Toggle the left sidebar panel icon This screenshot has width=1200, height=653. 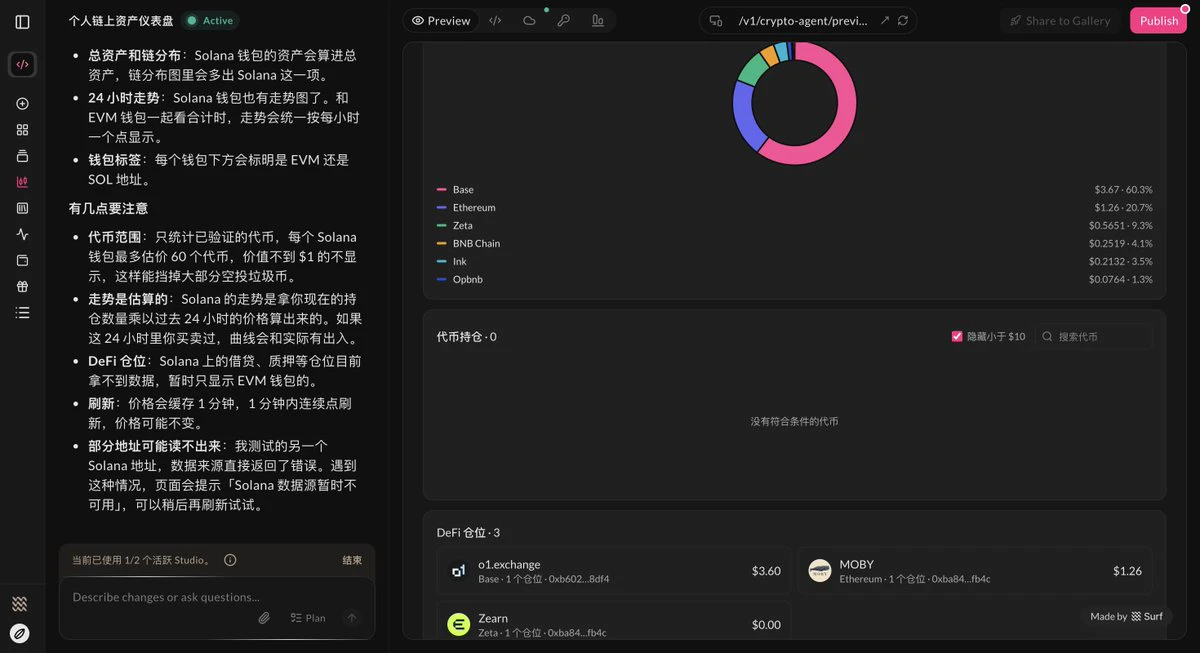point(22,21)
